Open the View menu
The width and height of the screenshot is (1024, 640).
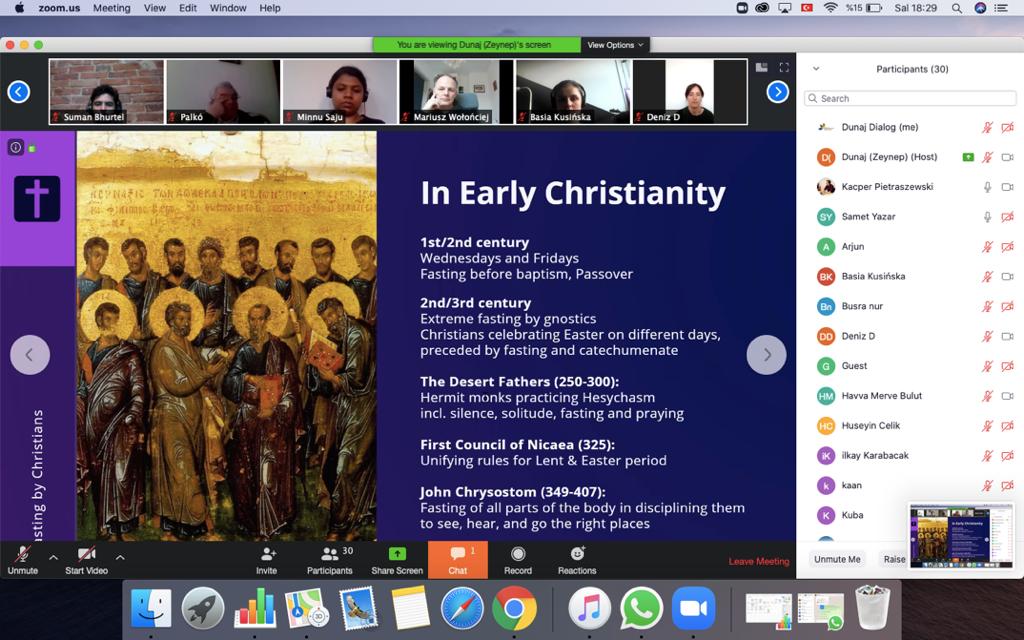tap(155, 8)
